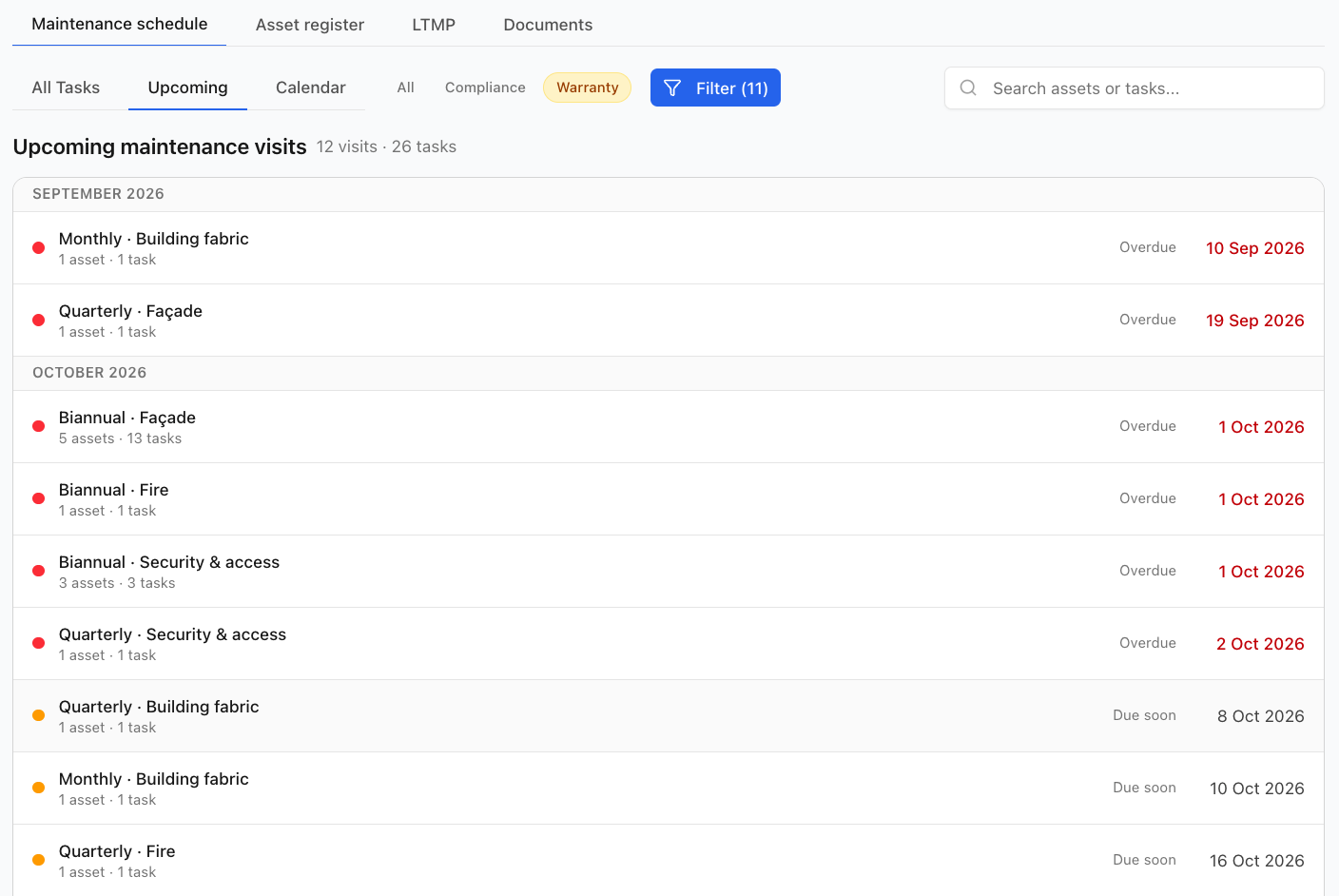Open the Quarterly · Security & access visit
1339x896 pixels.
[669, 644]
